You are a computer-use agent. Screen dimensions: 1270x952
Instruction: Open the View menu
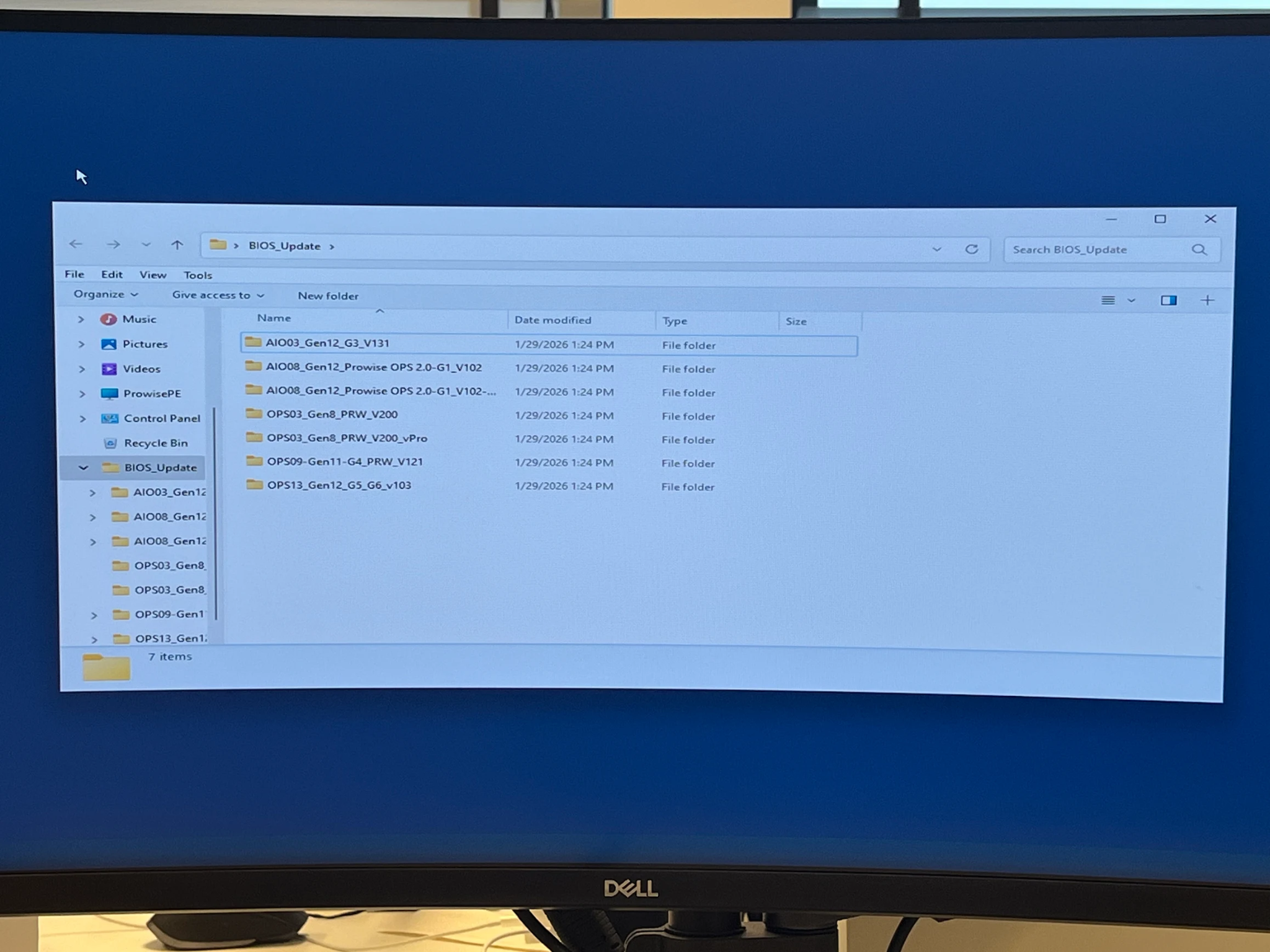(153, 275)
